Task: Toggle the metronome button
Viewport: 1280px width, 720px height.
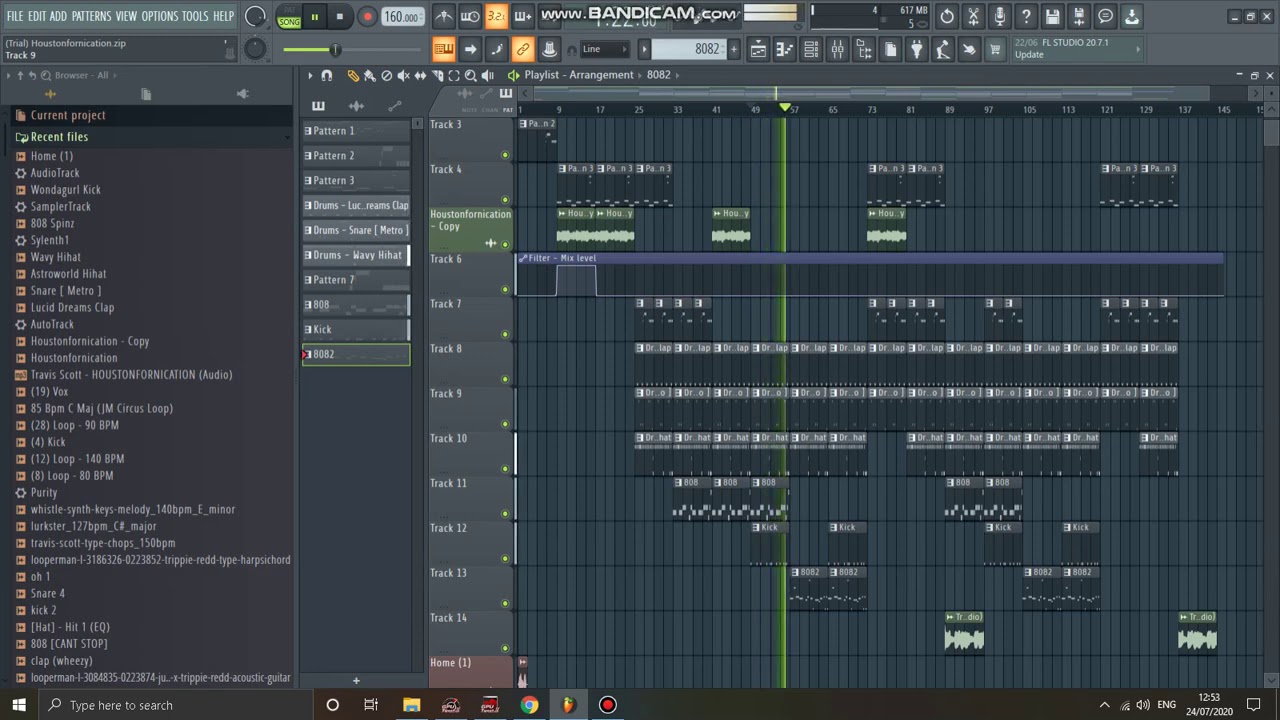Action: 444,16
